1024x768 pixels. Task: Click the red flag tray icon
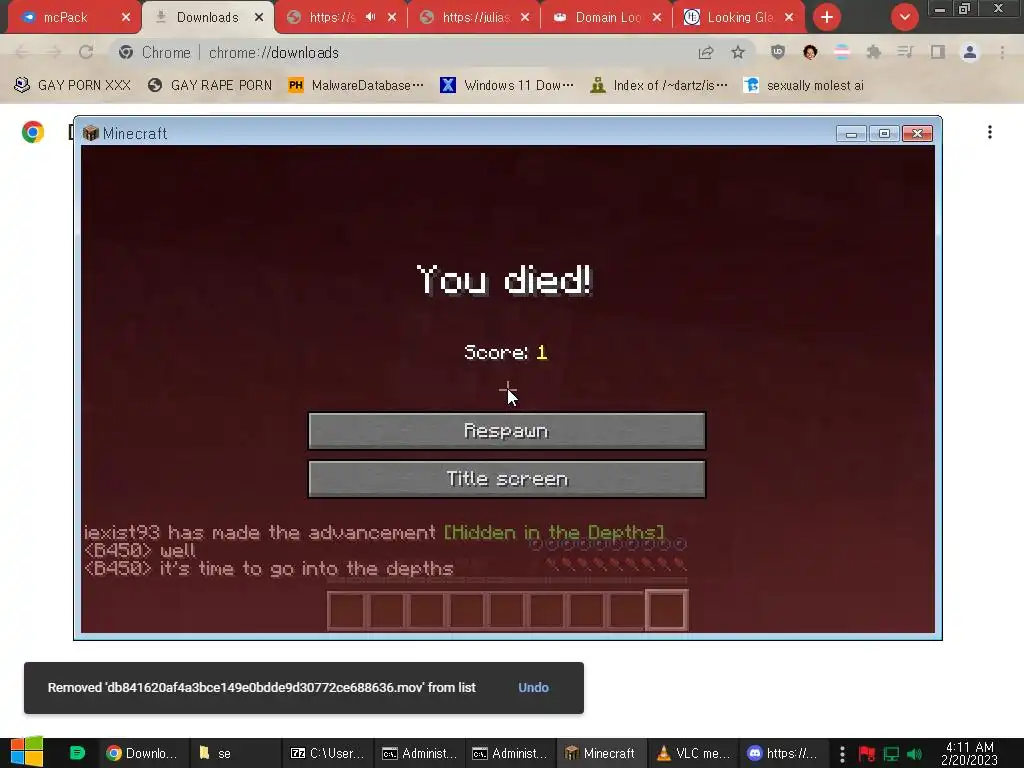pos(867,754)
